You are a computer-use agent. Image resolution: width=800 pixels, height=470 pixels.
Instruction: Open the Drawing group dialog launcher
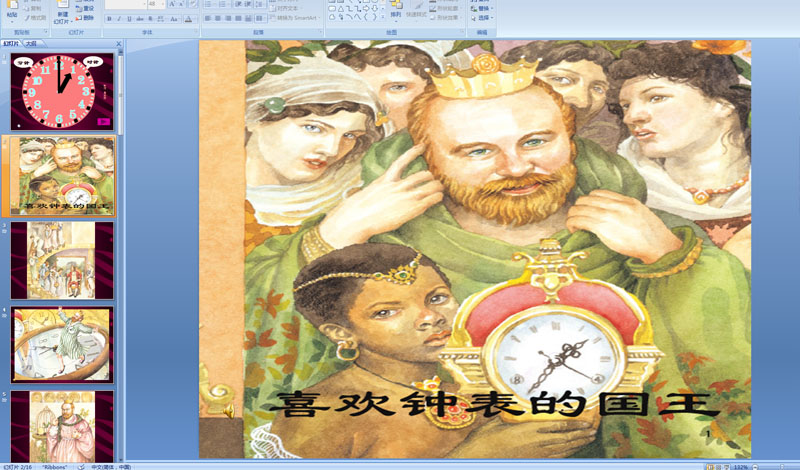click(462, 31)
